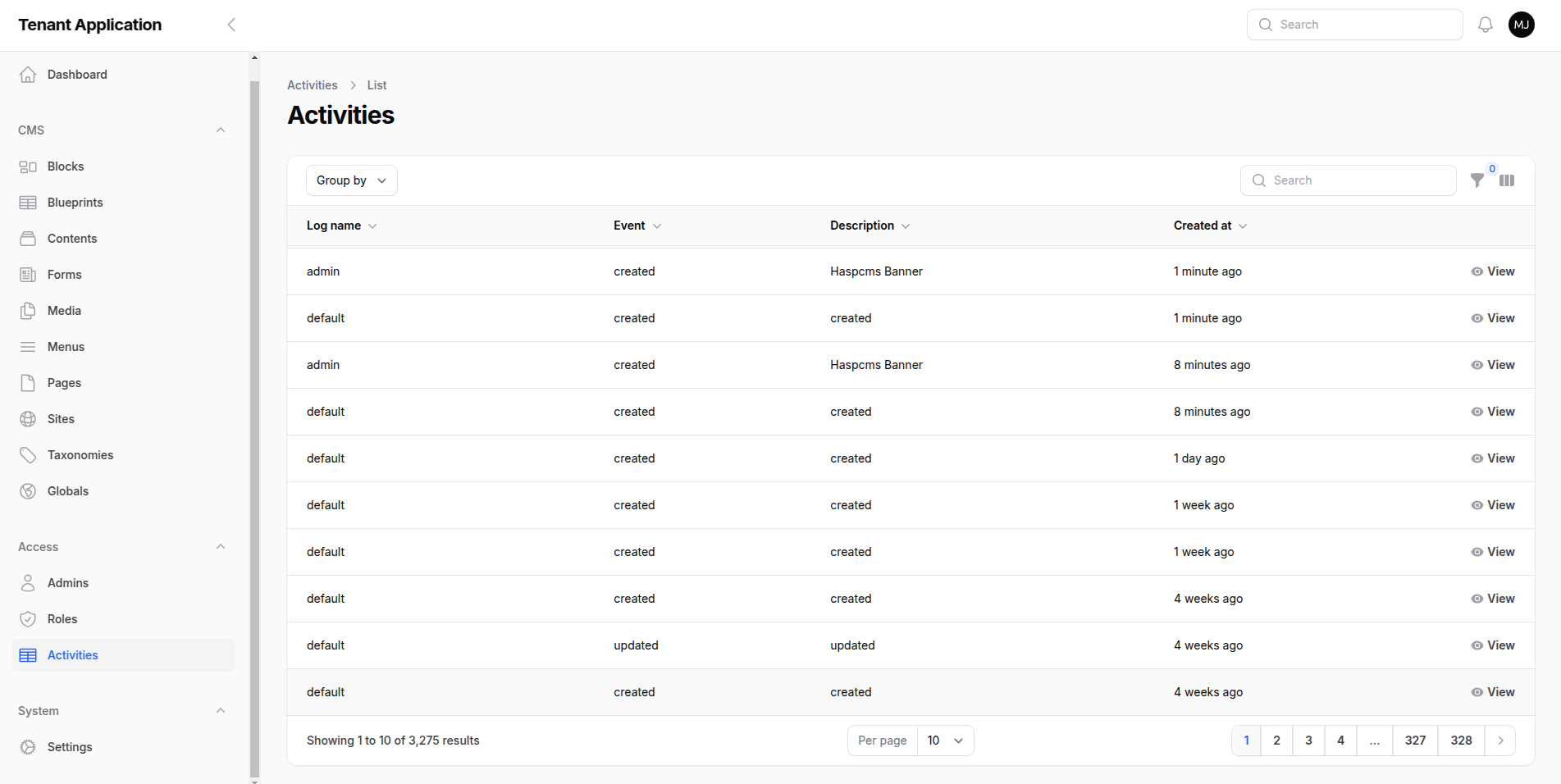Collapse the Access navigation group
The width and height of the screenshot is (1561, 784).
pos(220,547)
